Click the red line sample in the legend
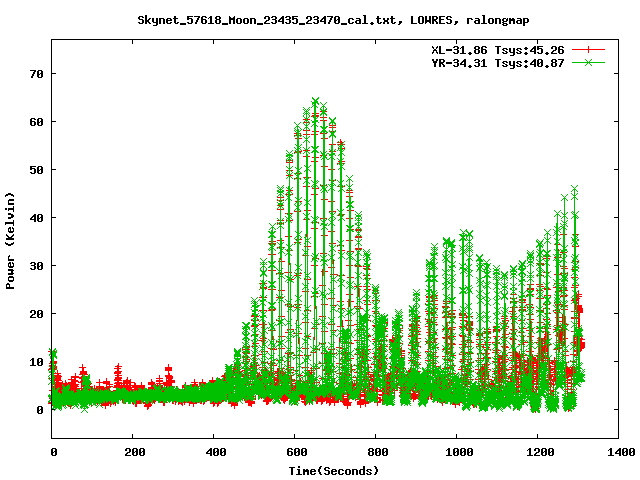640x480 pixels. (588, 50)
